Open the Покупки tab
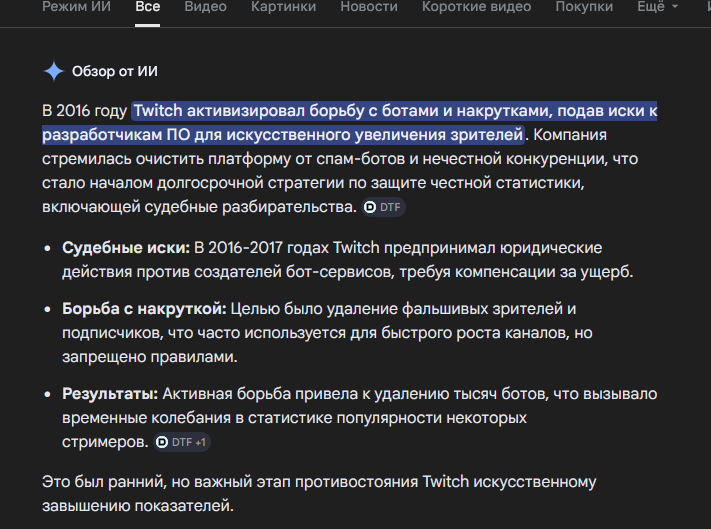Screen dimensions: 711x529 tap(584, 7)
